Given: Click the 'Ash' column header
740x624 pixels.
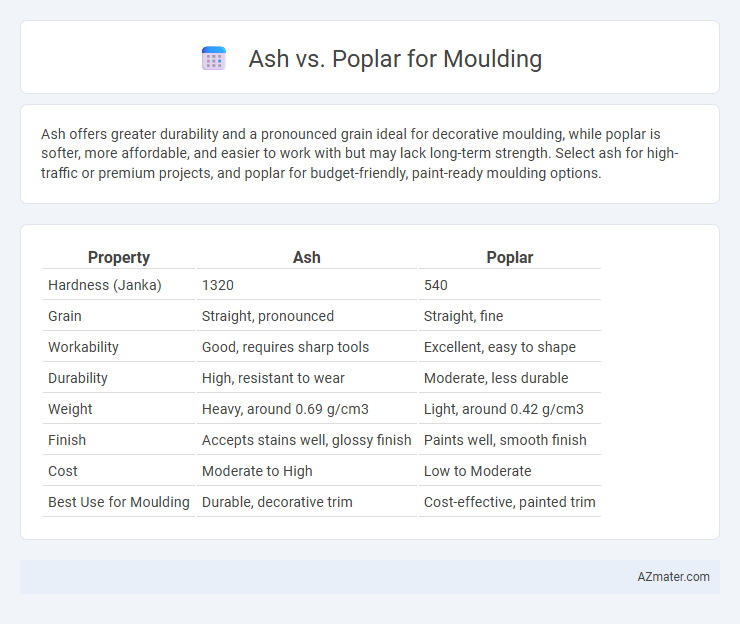Looking at the screenshot, I should 307,257.
